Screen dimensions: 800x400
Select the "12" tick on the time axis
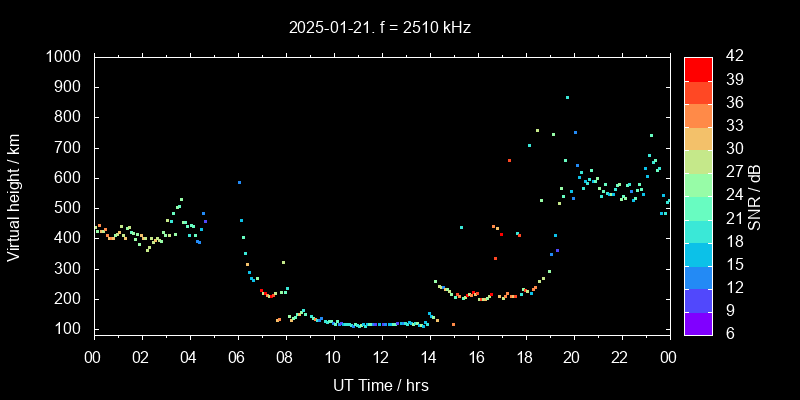pos(380,357)
